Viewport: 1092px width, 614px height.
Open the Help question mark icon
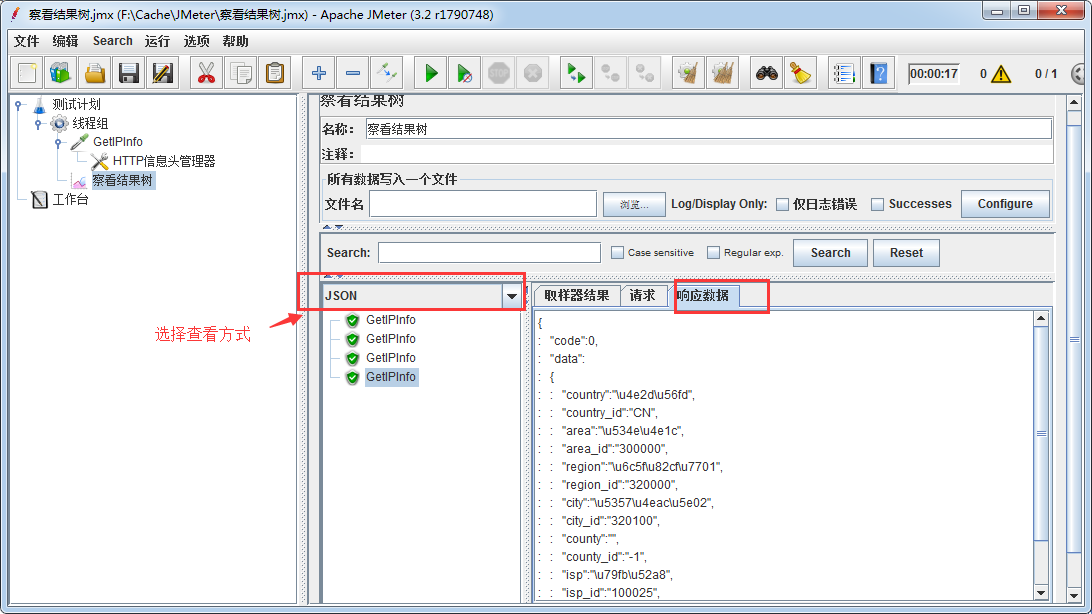click(x=879, y=73)
